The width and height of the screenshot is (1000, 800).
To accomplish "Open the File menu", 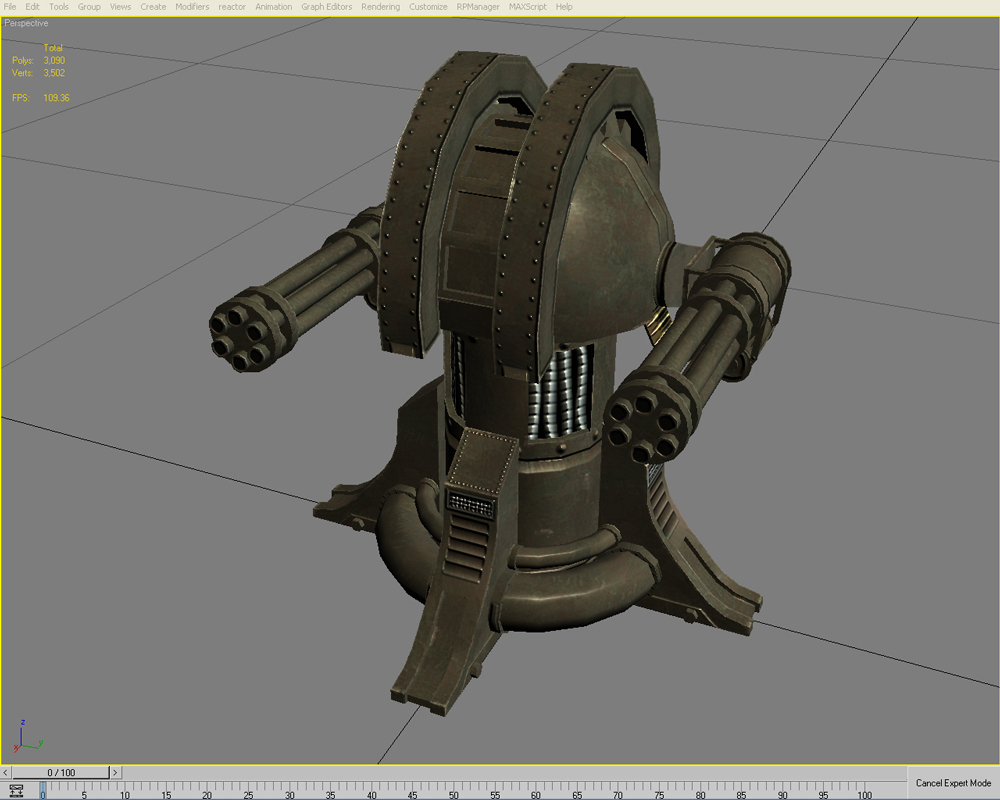I will point(10,7).
